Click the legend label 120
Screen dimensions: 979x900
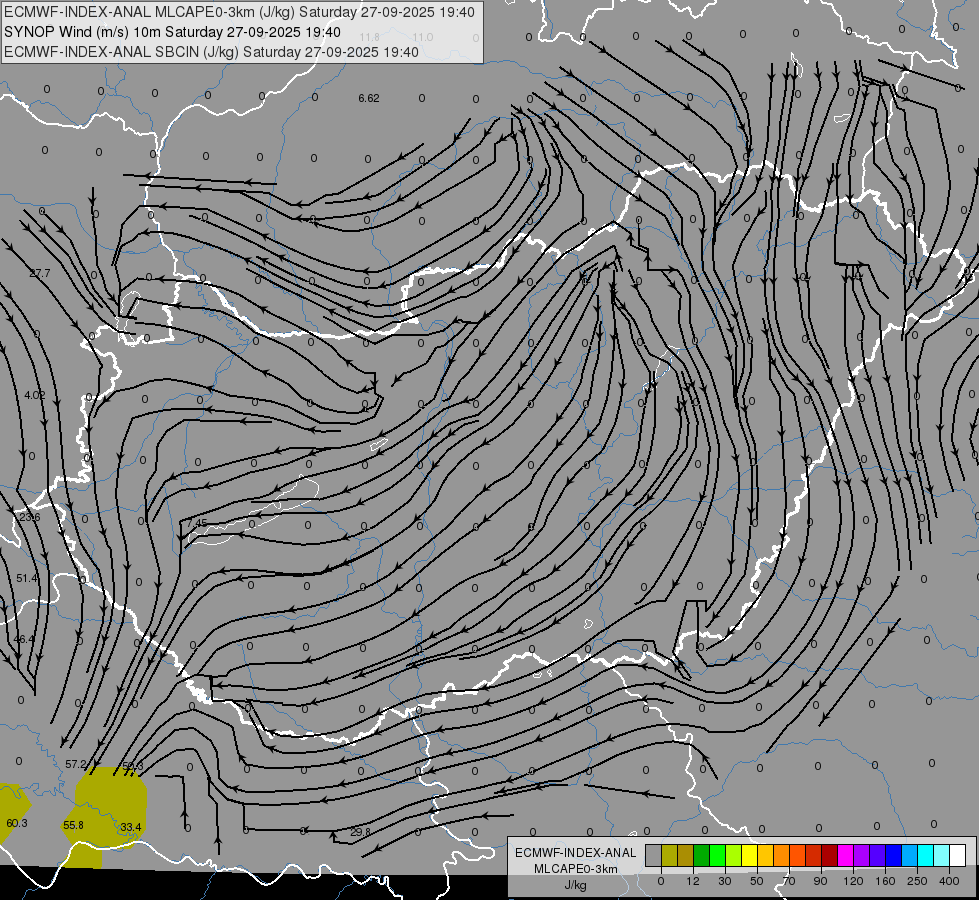[853, 881]
